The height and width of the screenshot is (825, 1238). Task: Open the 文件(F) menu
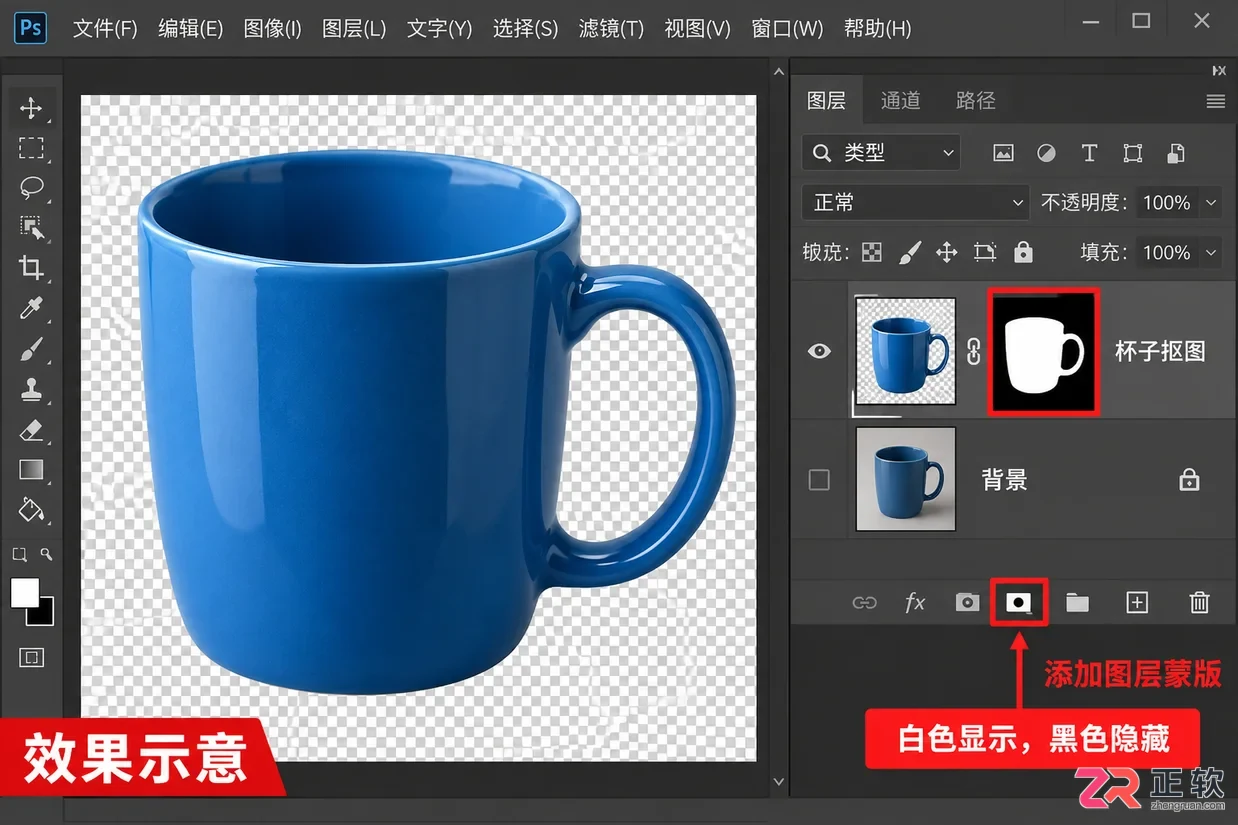pos(105,29)
